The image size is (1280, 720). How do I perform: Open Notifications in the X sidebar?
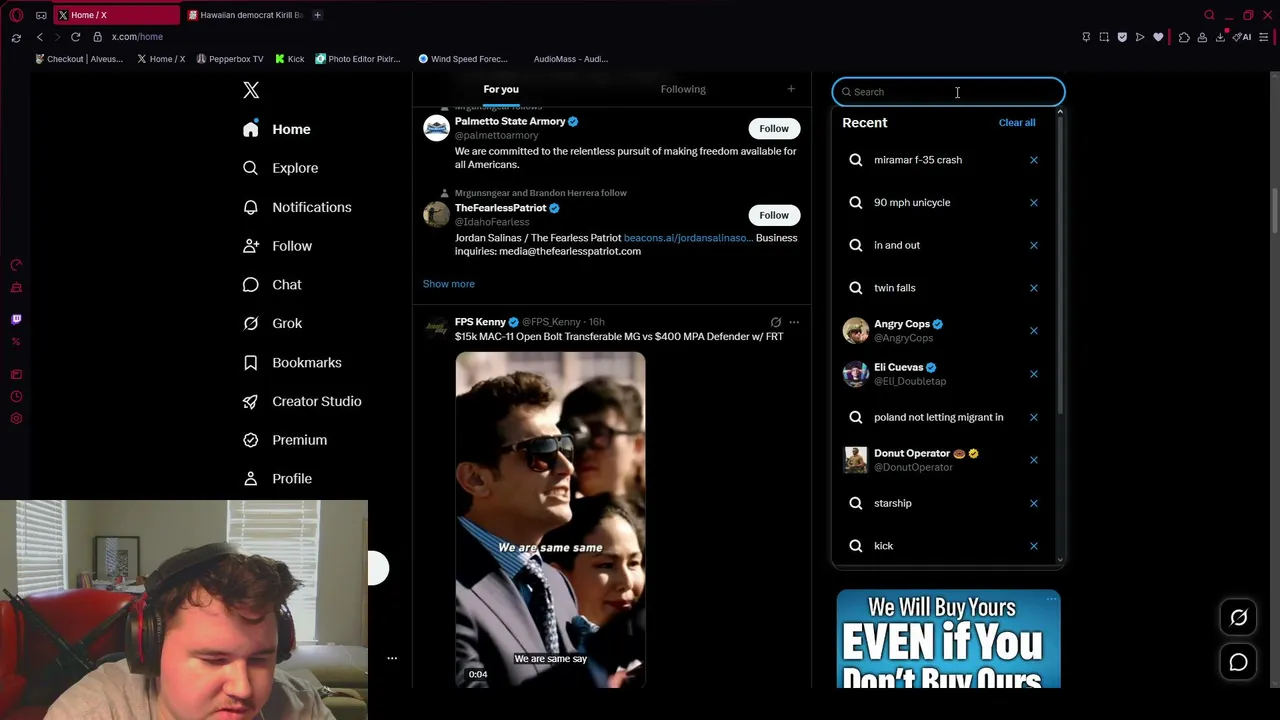tap(298, 207)
